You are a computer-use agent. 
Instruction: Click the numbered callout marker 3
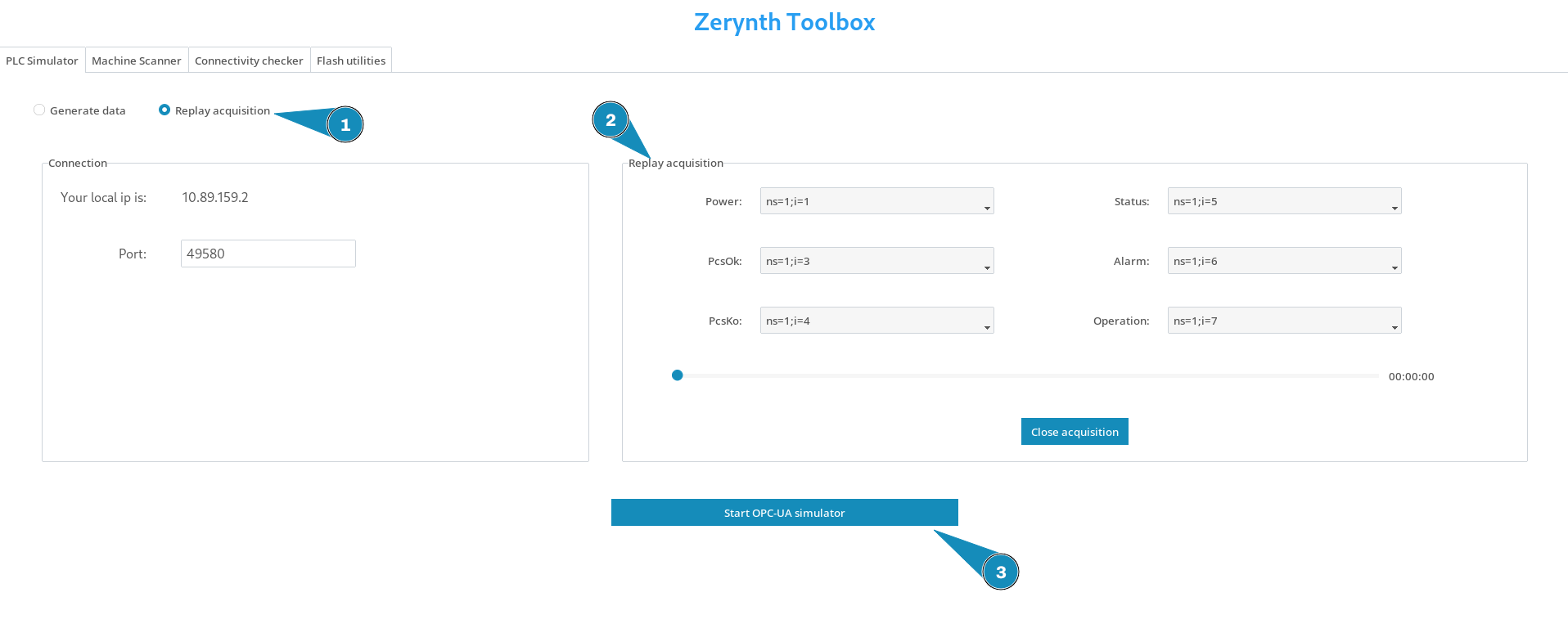pyautogui.click(x=1001, y=572)
